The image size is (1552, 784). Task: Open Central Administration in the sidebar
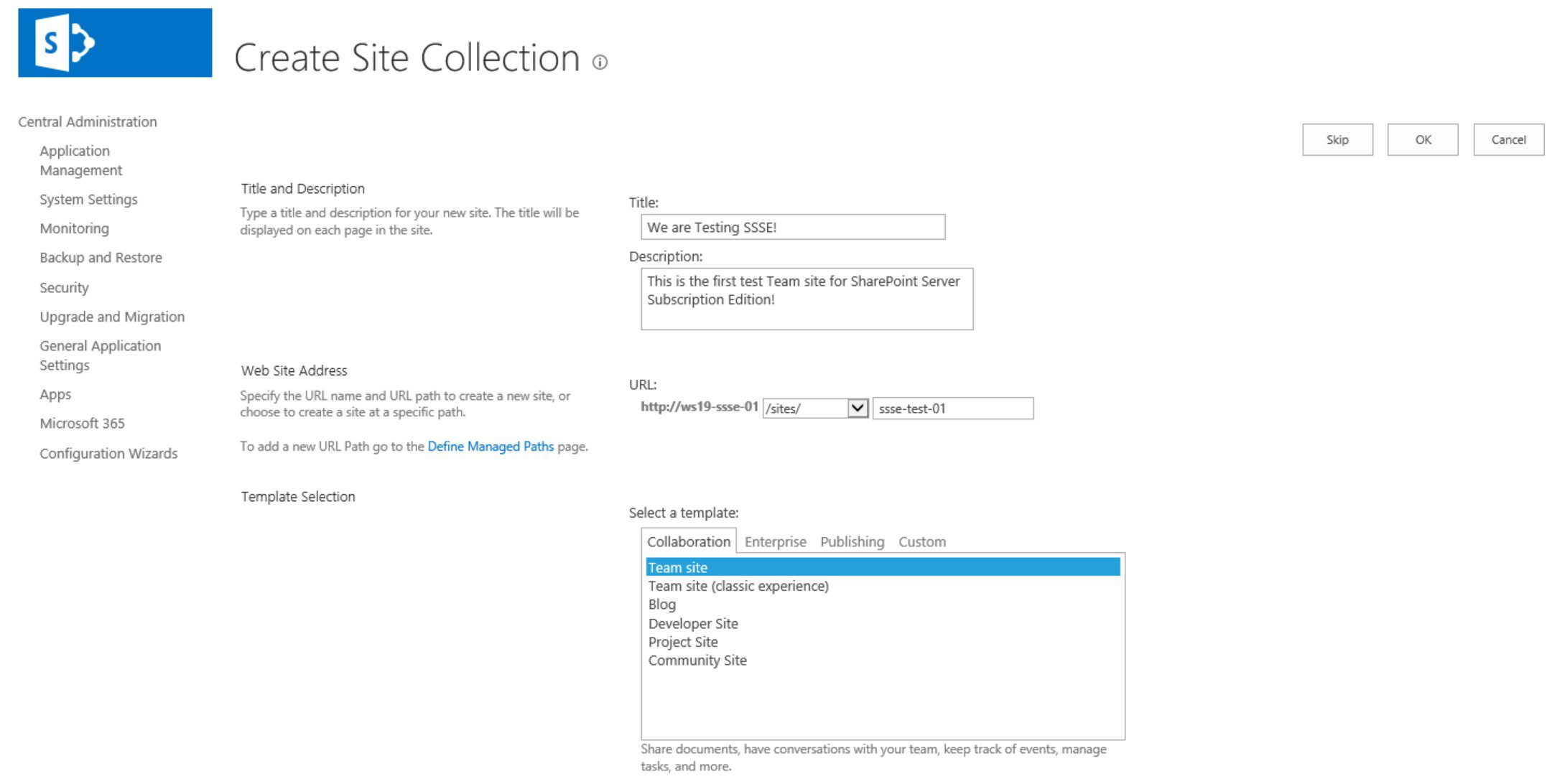click(x=88, y=122)
